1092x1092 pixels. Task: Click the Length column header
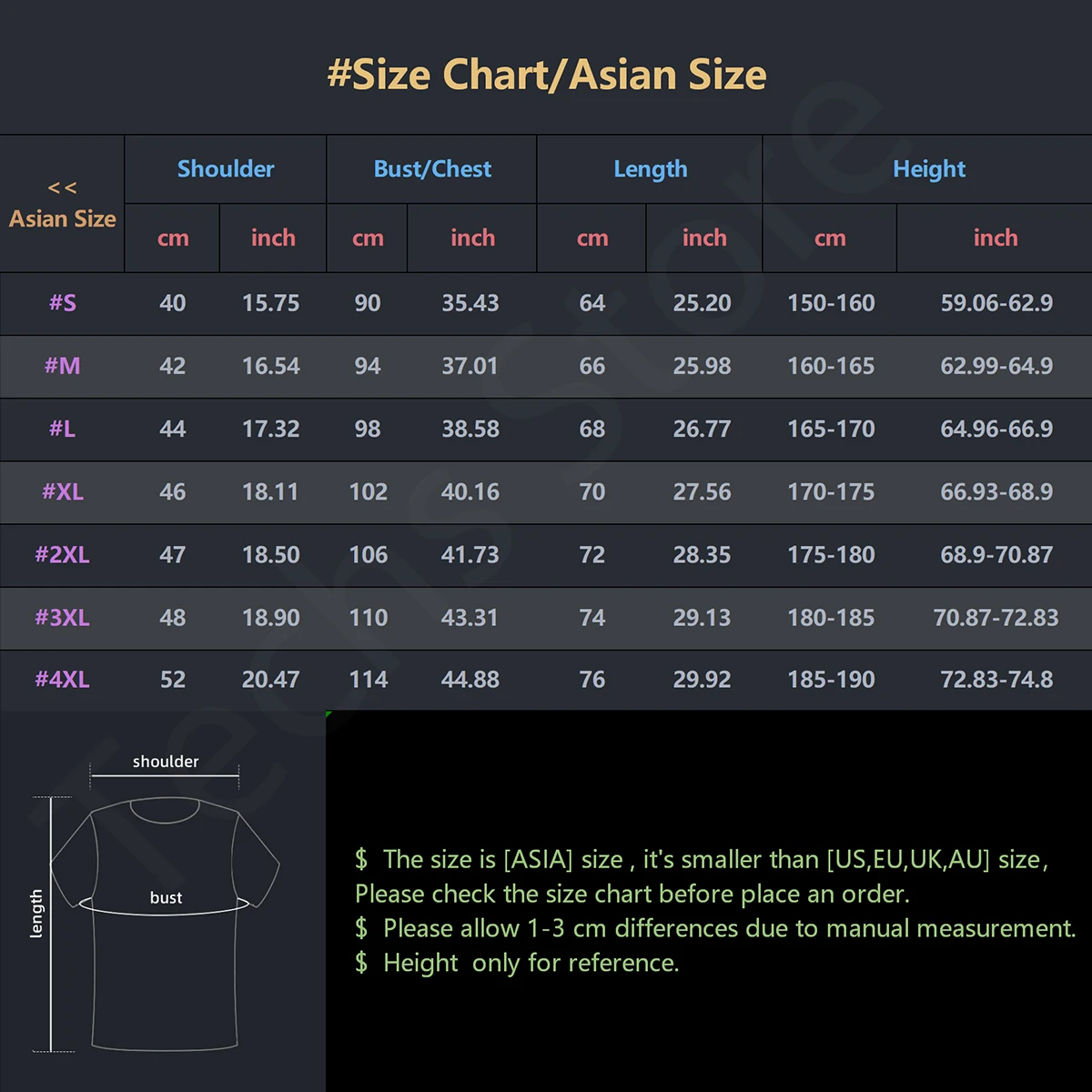pyautogui.click(x=651, y=169)
